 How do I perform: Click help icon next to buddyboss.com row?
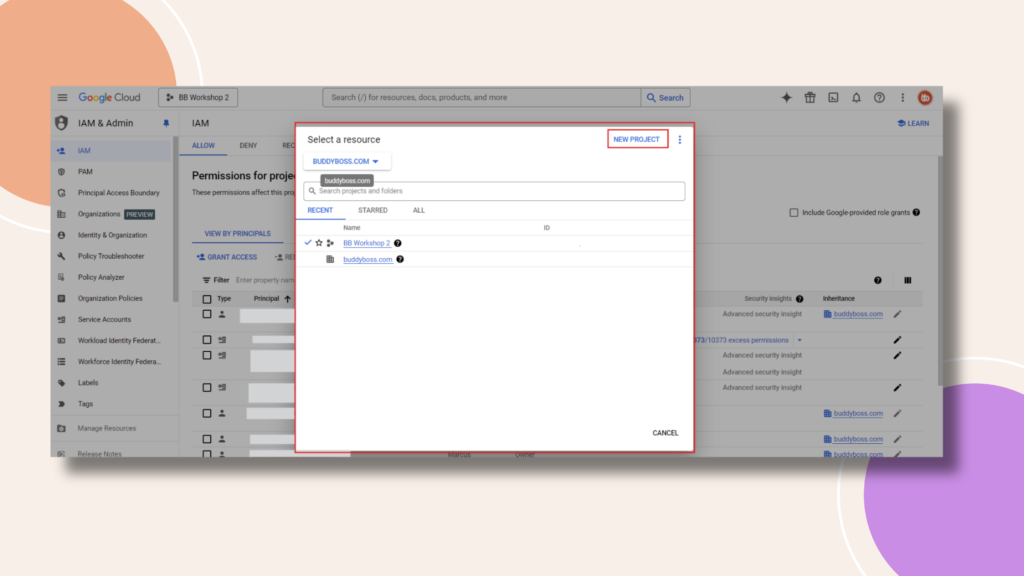coord(400,259)
